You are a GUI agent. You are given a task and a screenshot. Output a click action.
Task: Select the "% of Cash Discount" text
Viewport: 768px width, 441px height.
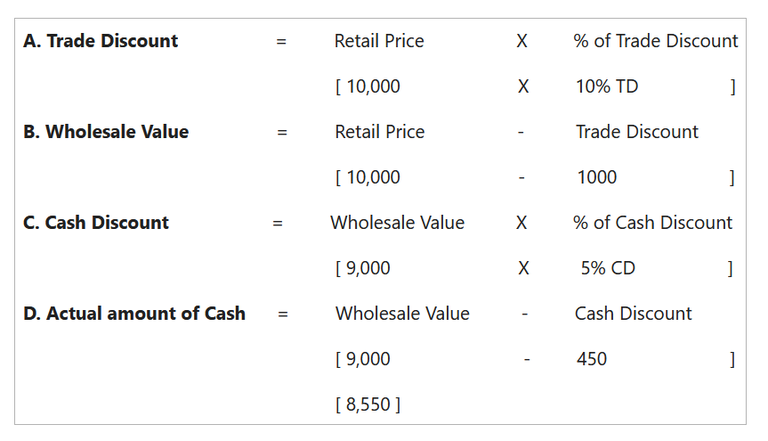[652, 223]
